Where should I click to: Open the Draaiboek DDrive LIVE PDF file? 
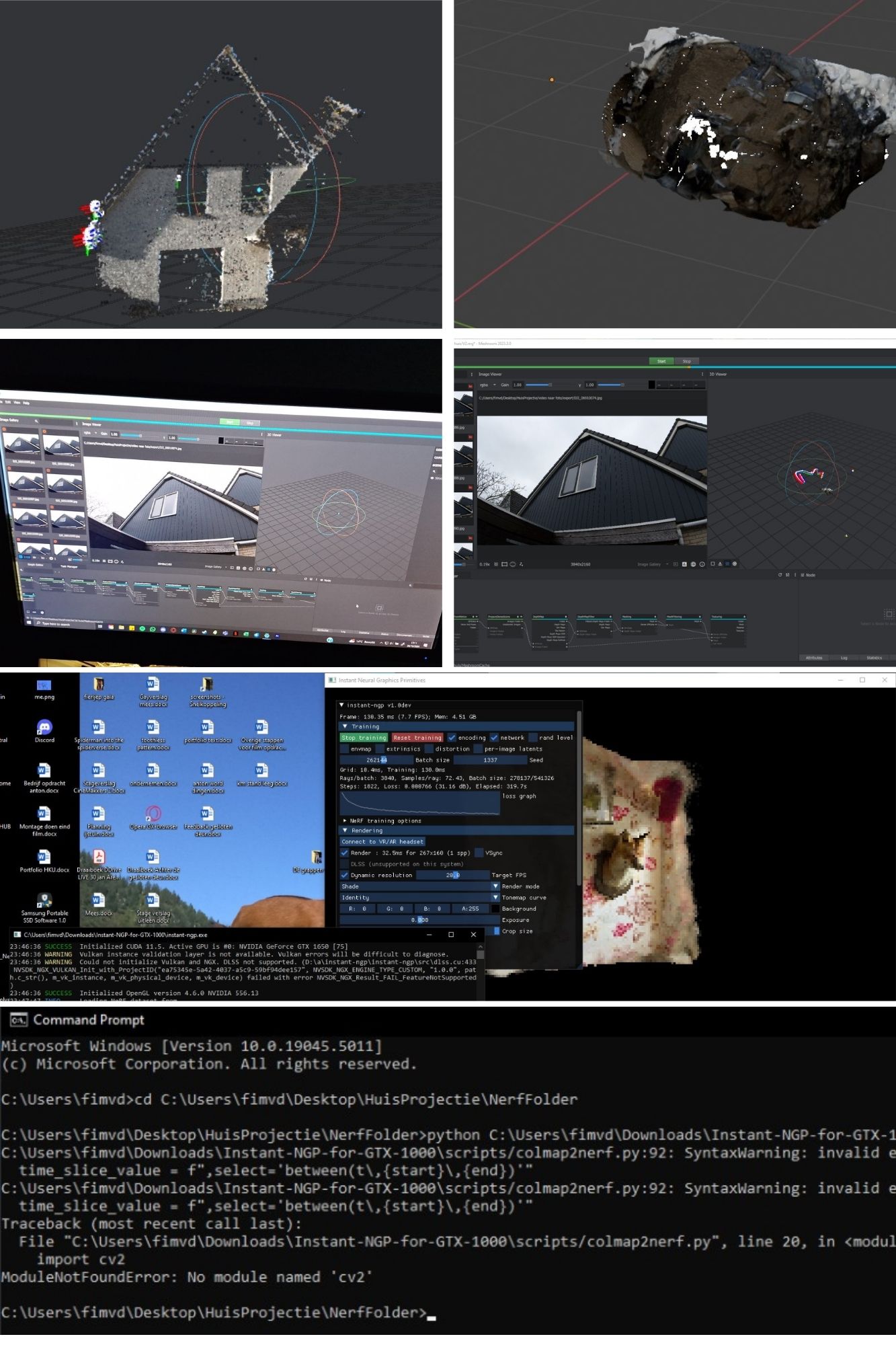[99, 857]
